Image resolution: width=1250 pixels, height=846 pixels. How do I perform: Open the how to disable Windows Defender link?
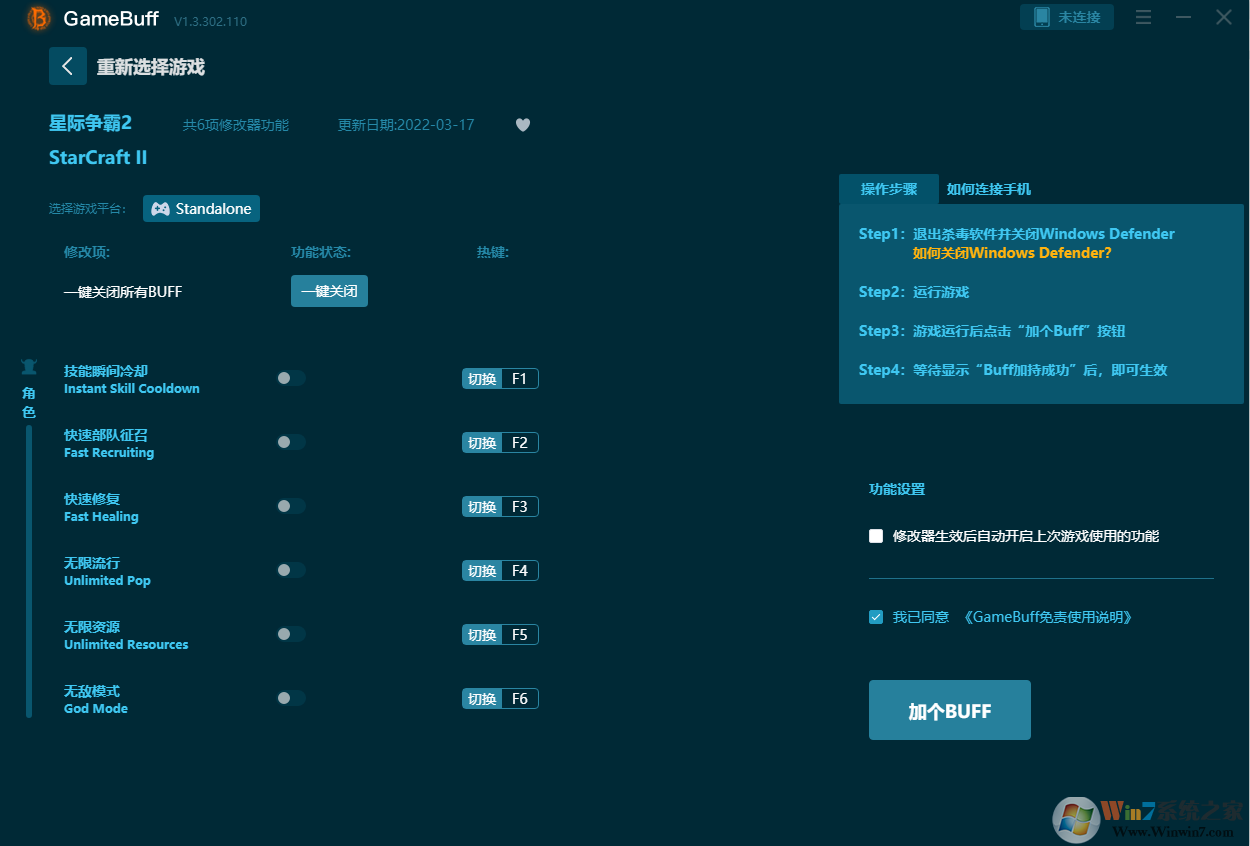[x=1011, y=253]
